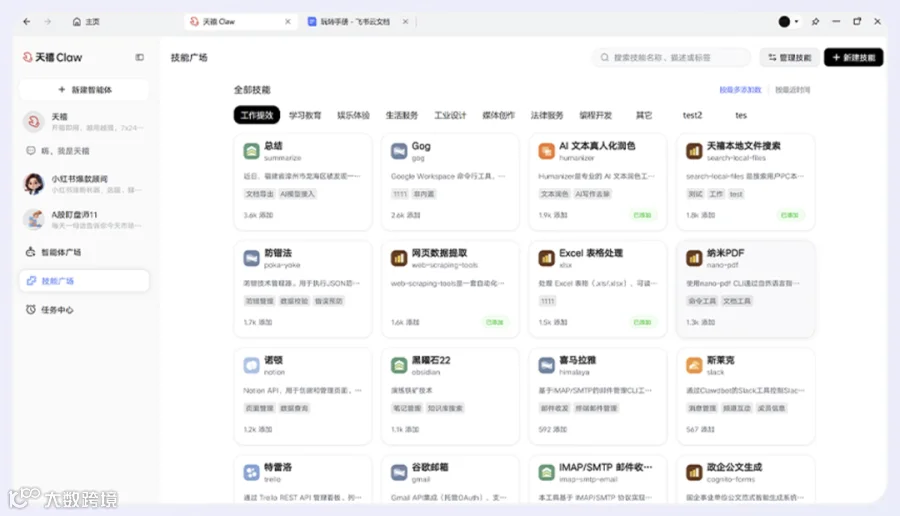Click the back arrow in the title bar

click(26, 22)
